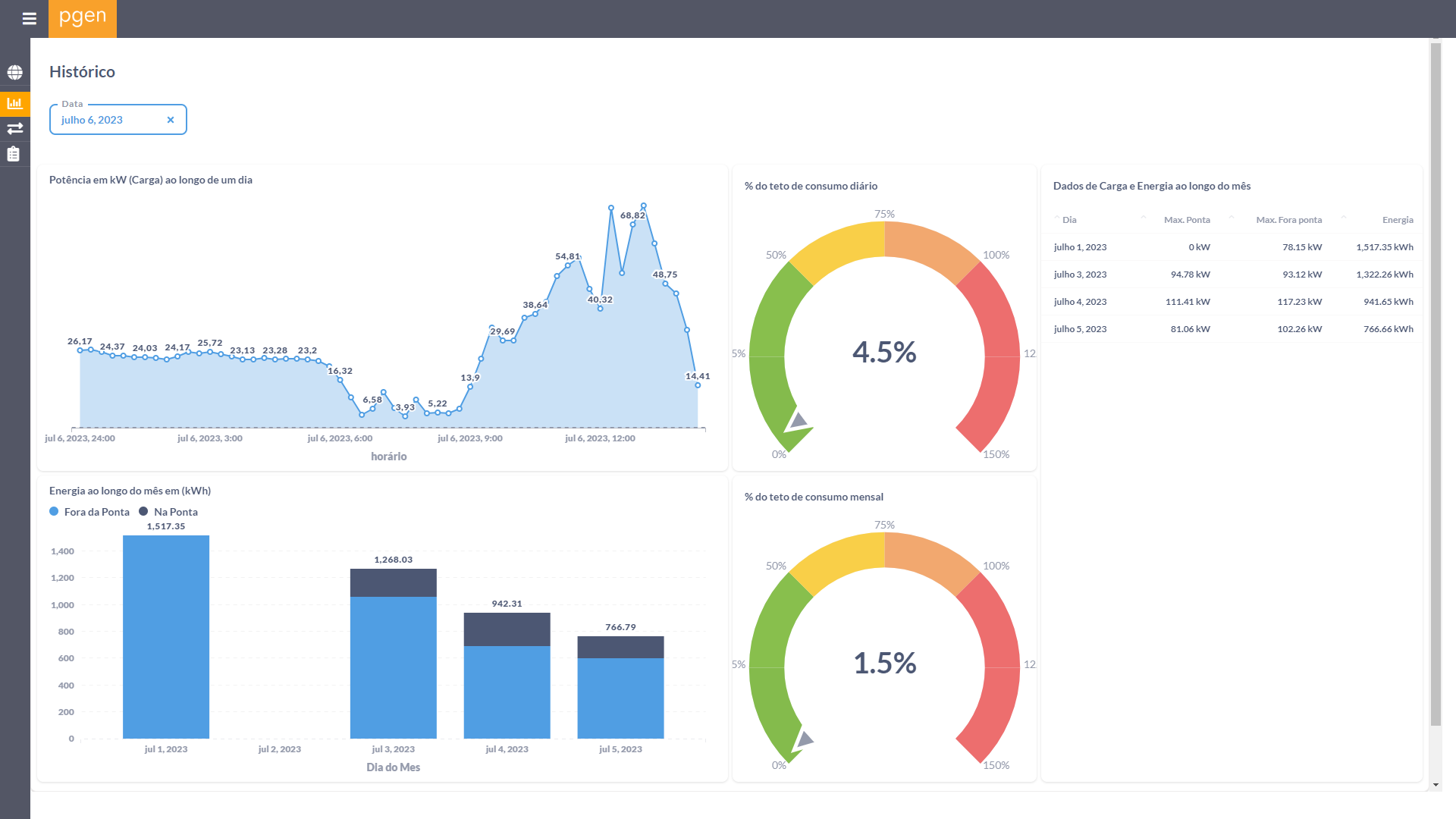Open the transfer arrows sidebar icon
This screenshot has height=819, width=1456.
tap(15, 128)
